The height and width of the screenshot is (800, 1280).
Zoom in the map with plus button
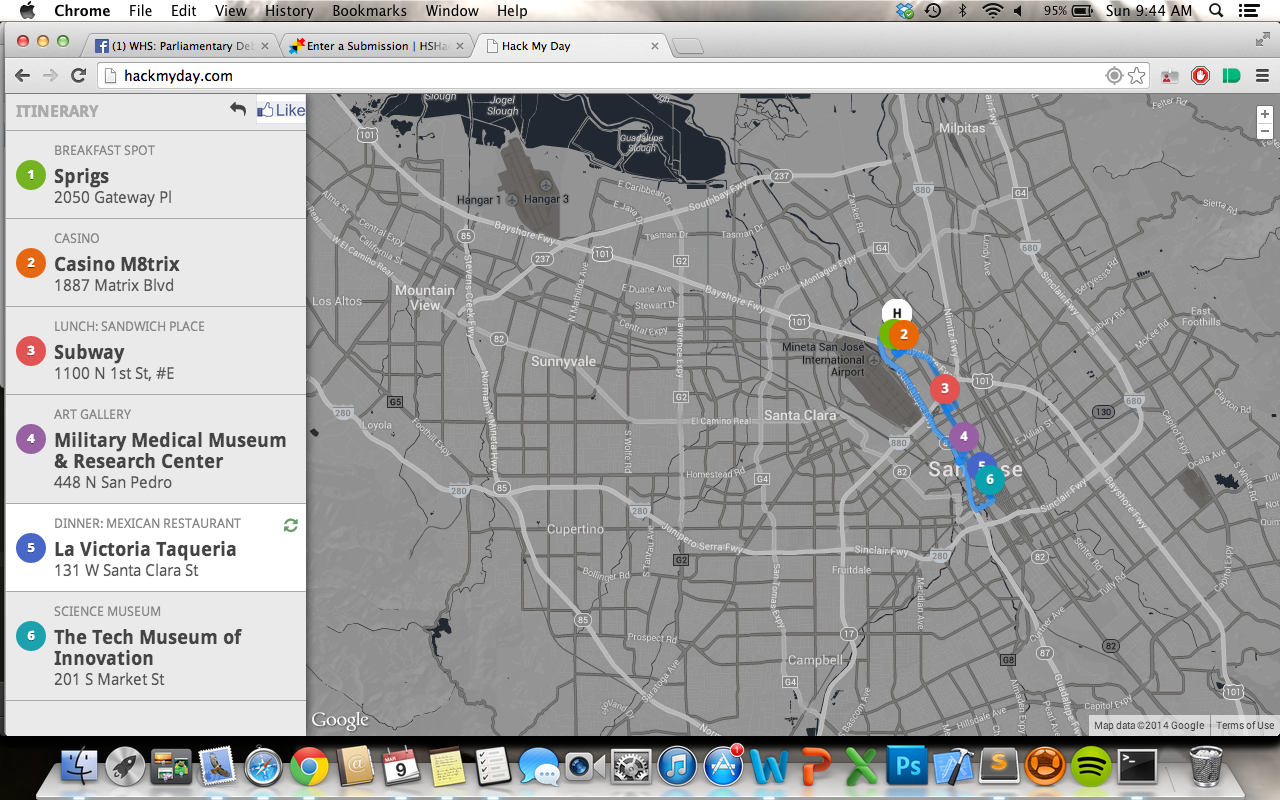click(1265, 114)
